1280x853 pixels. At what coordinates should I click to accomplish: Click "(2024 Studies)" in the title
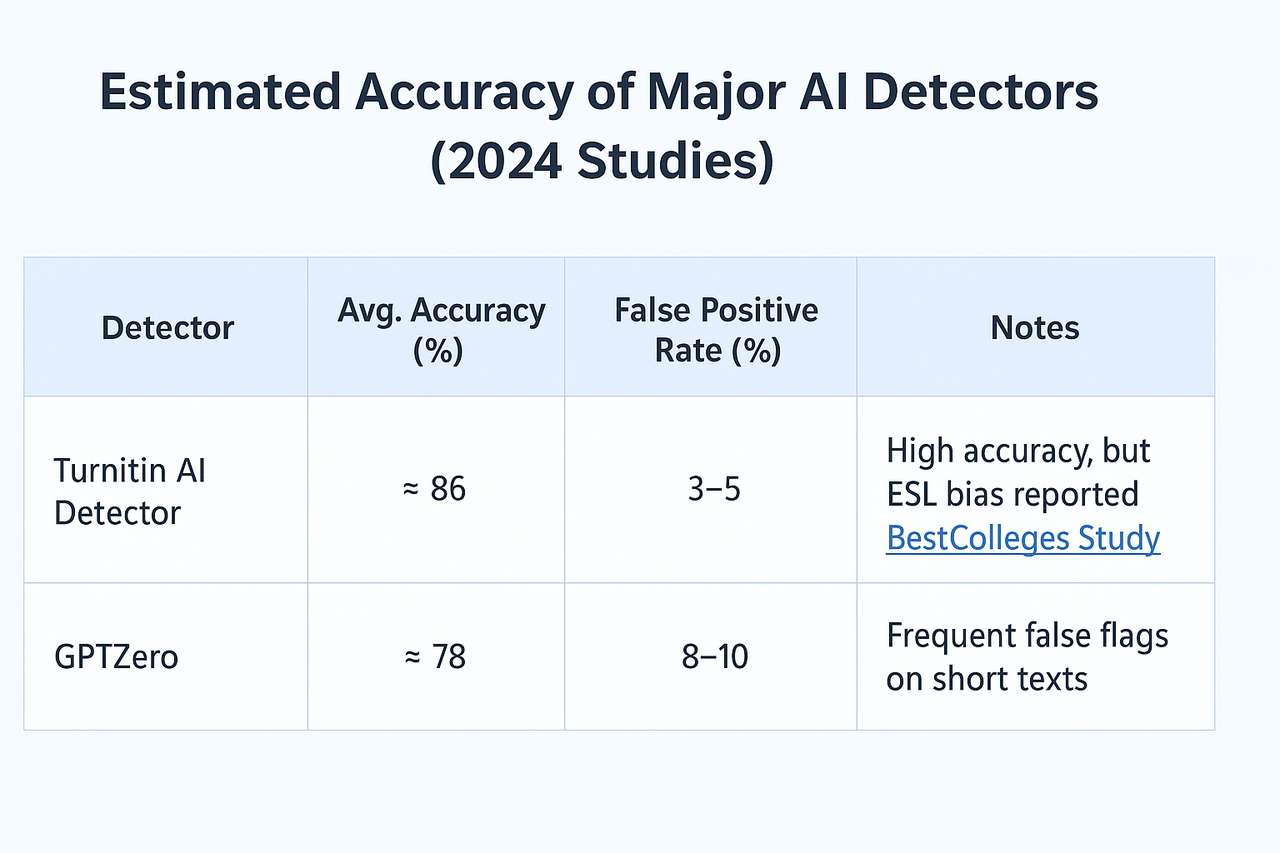[x=601, y=164]
